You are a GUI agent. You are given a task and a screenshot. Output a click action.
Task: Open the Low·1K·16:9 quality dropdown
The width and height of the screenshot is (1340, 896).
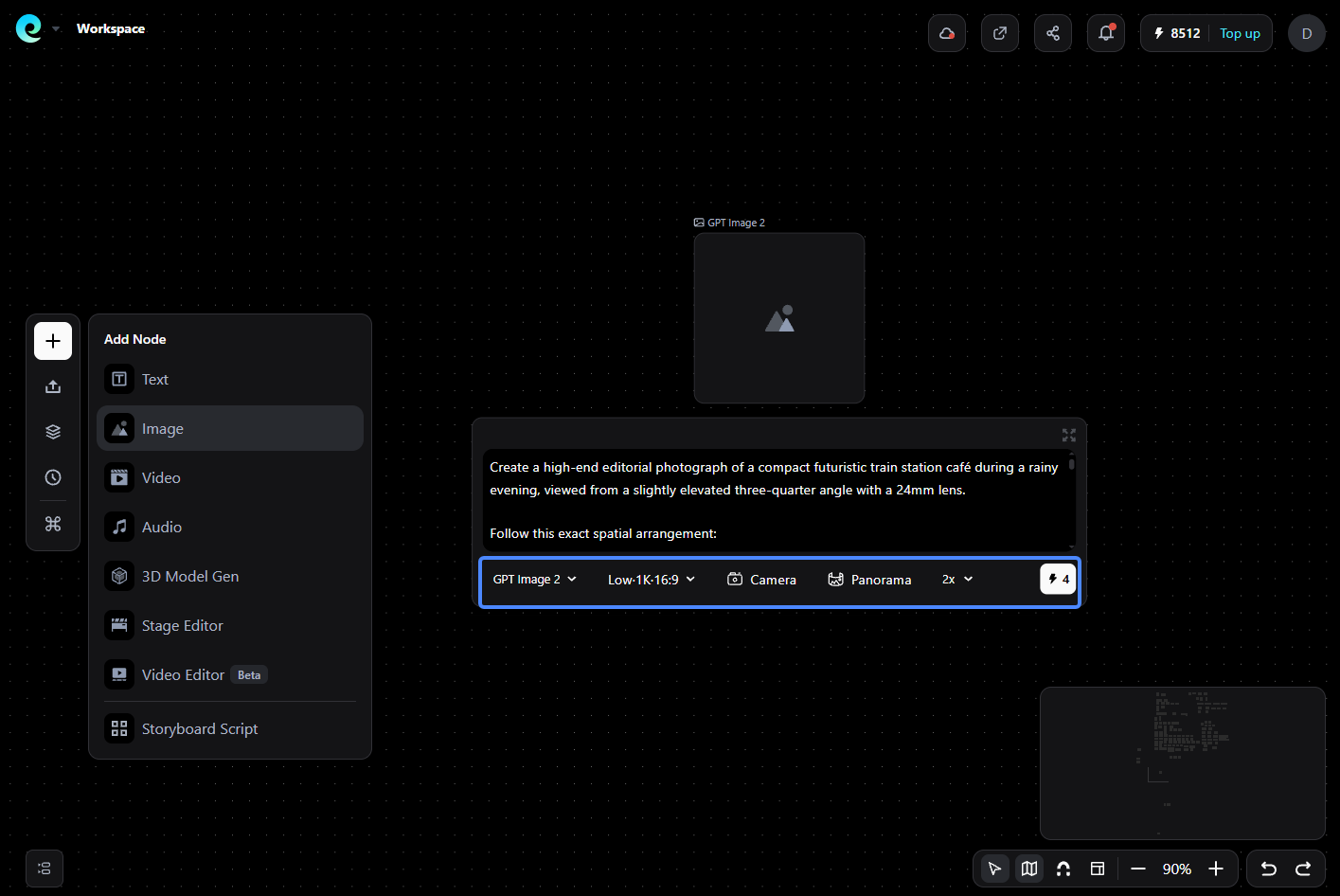(x=652, y=580)
